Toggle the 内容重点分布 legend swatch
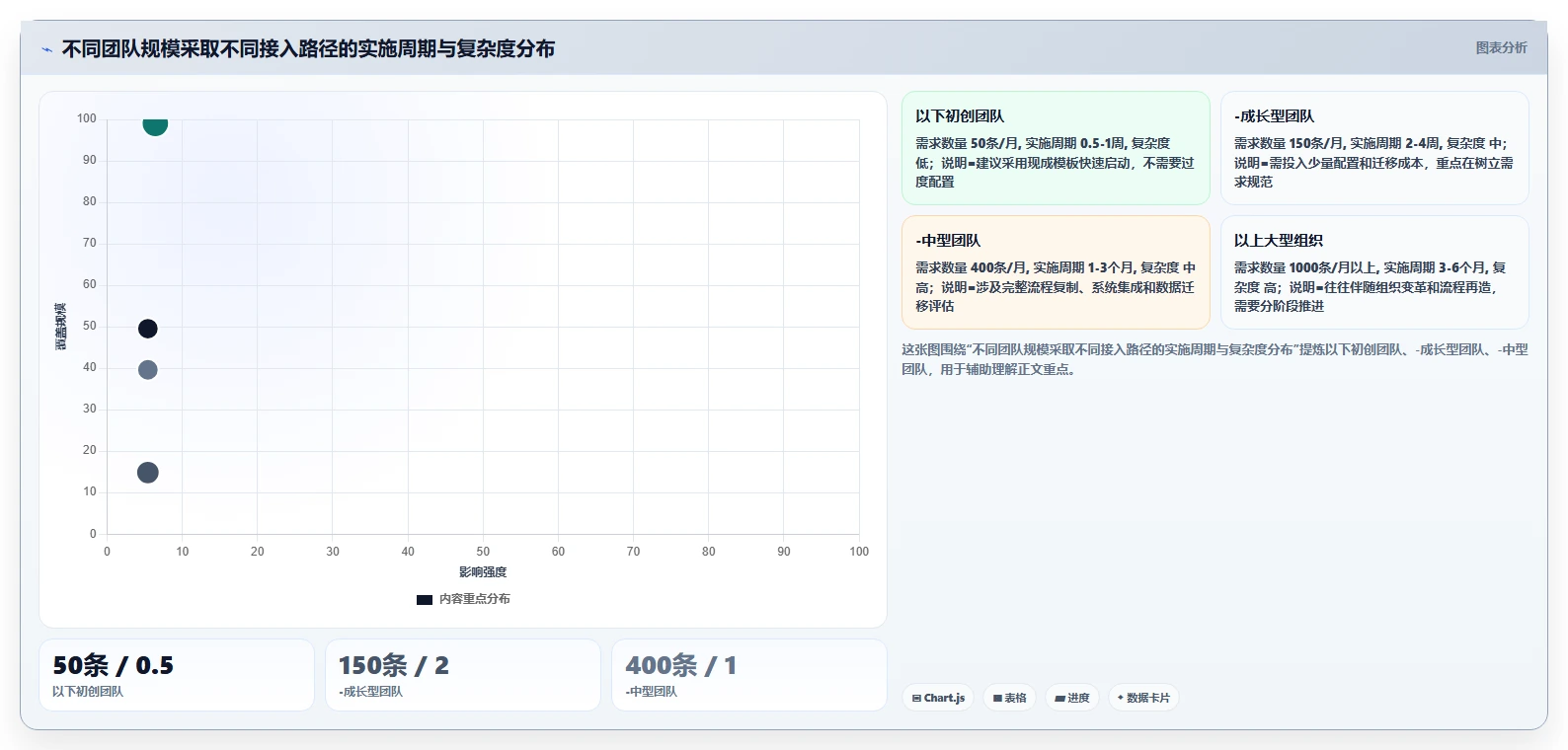Image resolution: width=1568 pixels, height=750 pixels. tap(425, 599)
